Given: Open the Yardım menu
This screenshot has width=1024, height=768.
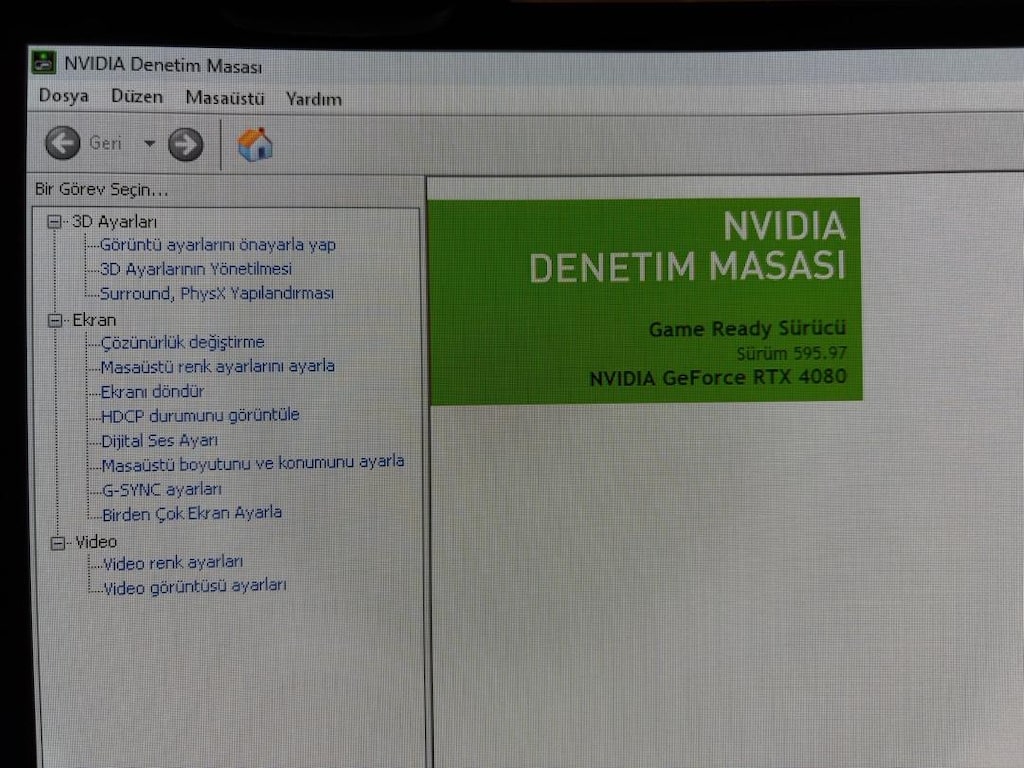Looking at the screenshot, I should coord(313,99).
